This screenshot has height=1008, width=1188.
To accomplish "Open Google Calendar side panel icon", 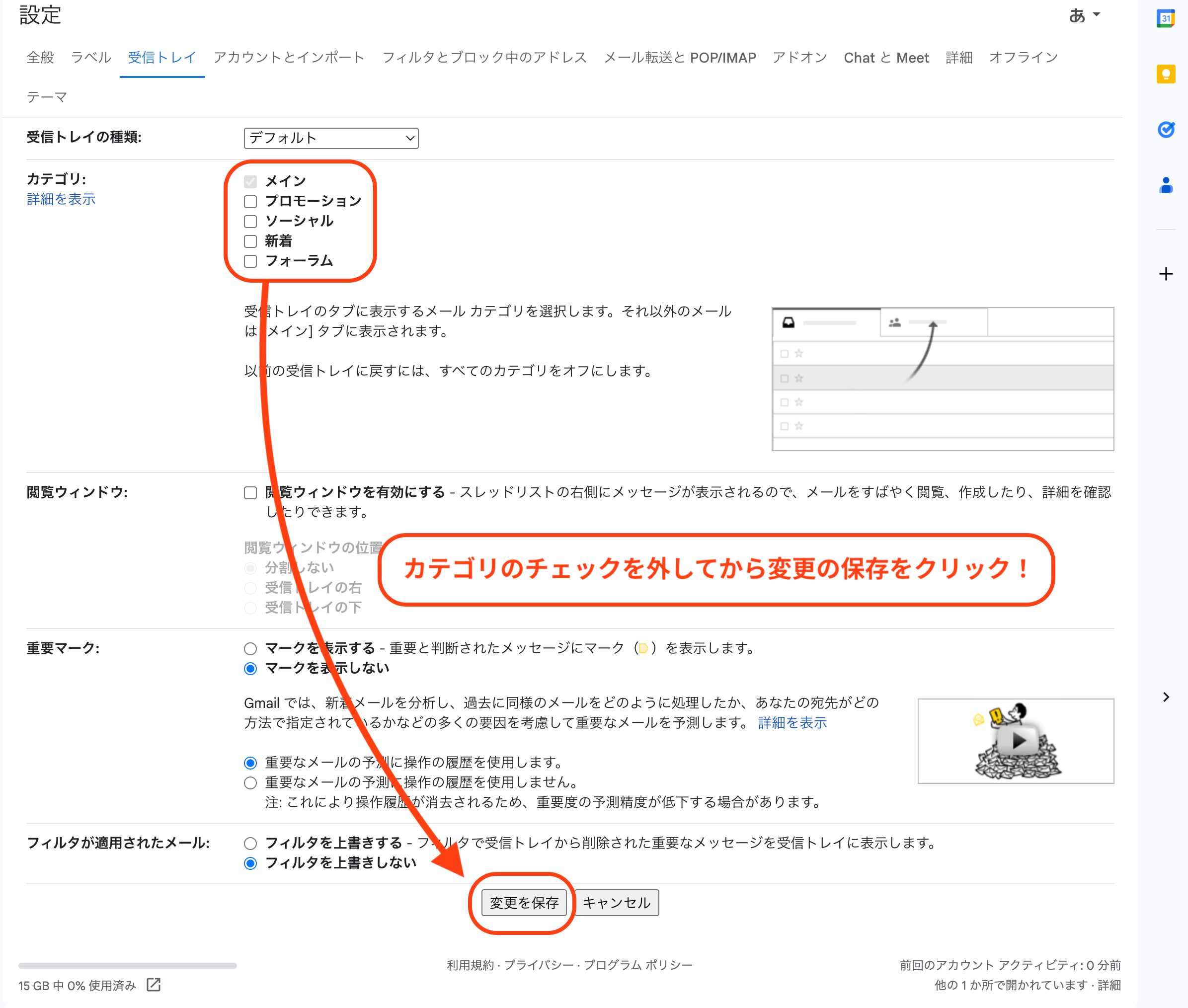I will (1165, 18).
